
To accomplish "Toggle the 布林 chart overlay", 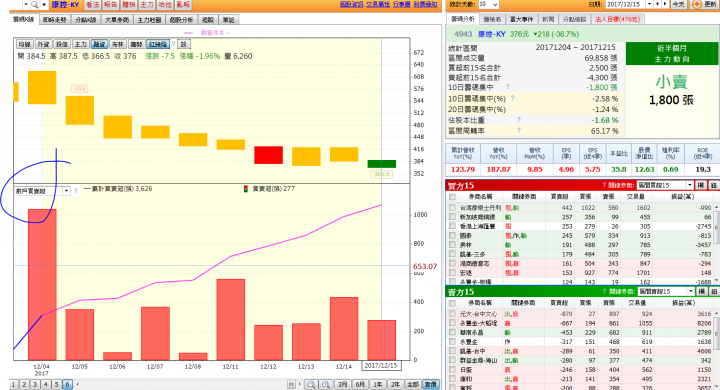I will tap(118, 44).
